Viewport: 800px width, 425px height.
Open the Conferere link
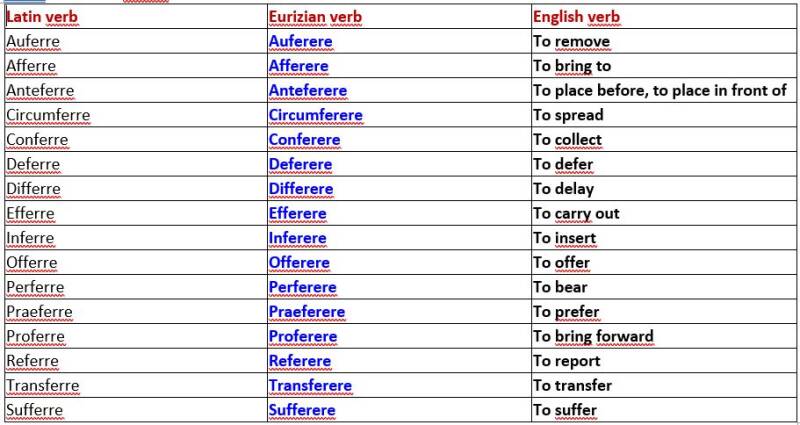click(x=304, y=139)
